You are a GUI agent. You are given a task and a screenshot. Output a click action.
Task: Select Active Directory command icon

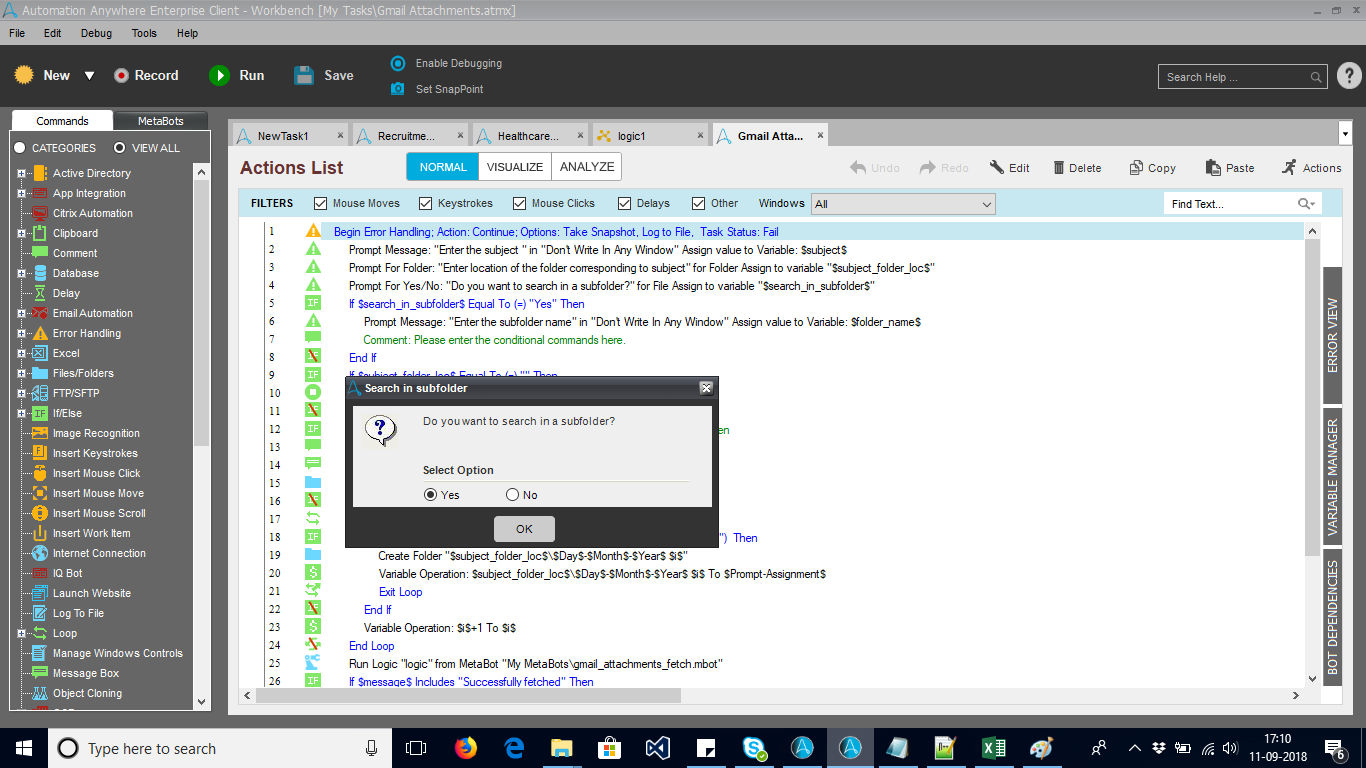click(40, 173)
